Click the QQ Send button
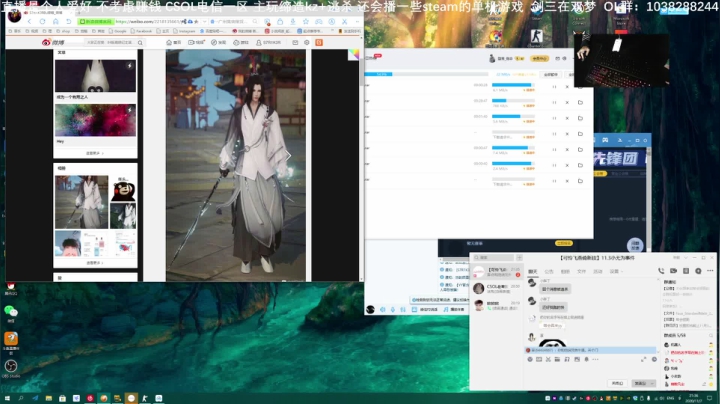Viewport: 720px width, 404px height. (640, 383)
